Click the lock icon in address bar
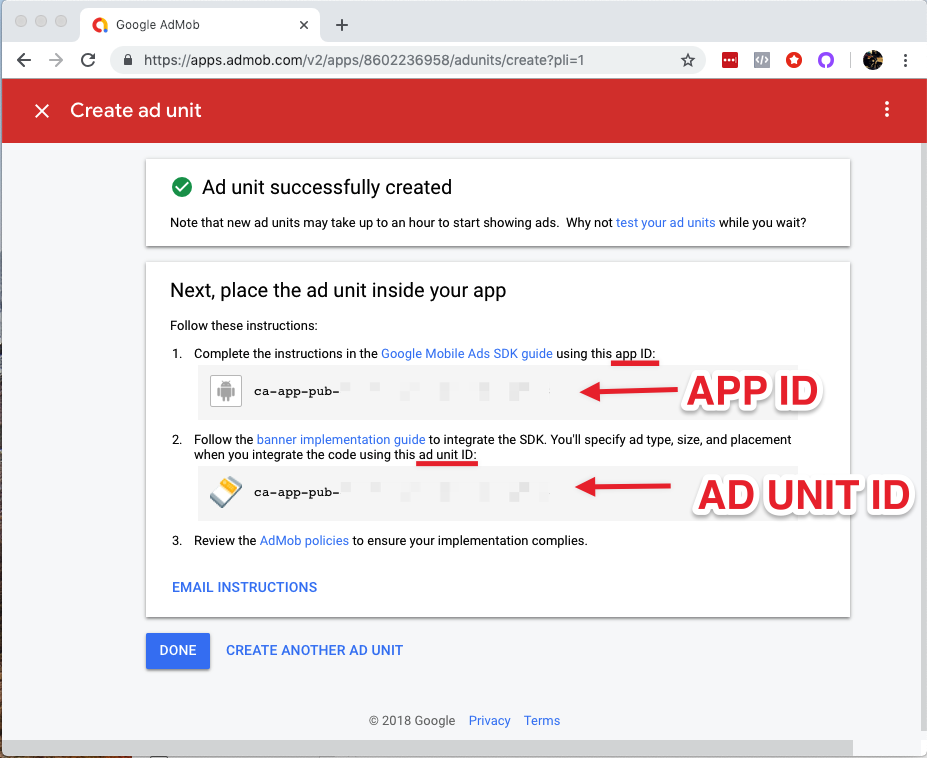 coord(128,60)
